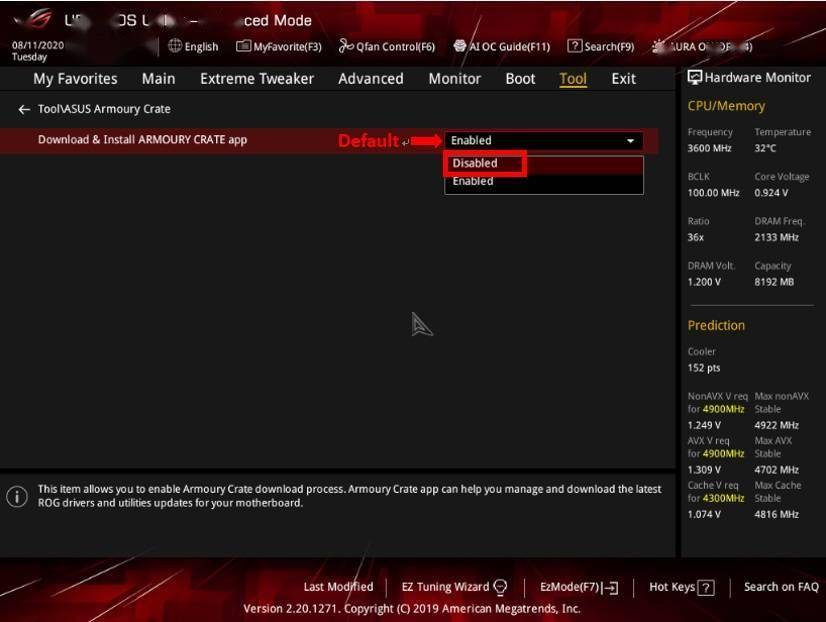Click the 1.200 V DRAM voltage value
The height and width of the screenshot is (622, 826).
[704, 282]
